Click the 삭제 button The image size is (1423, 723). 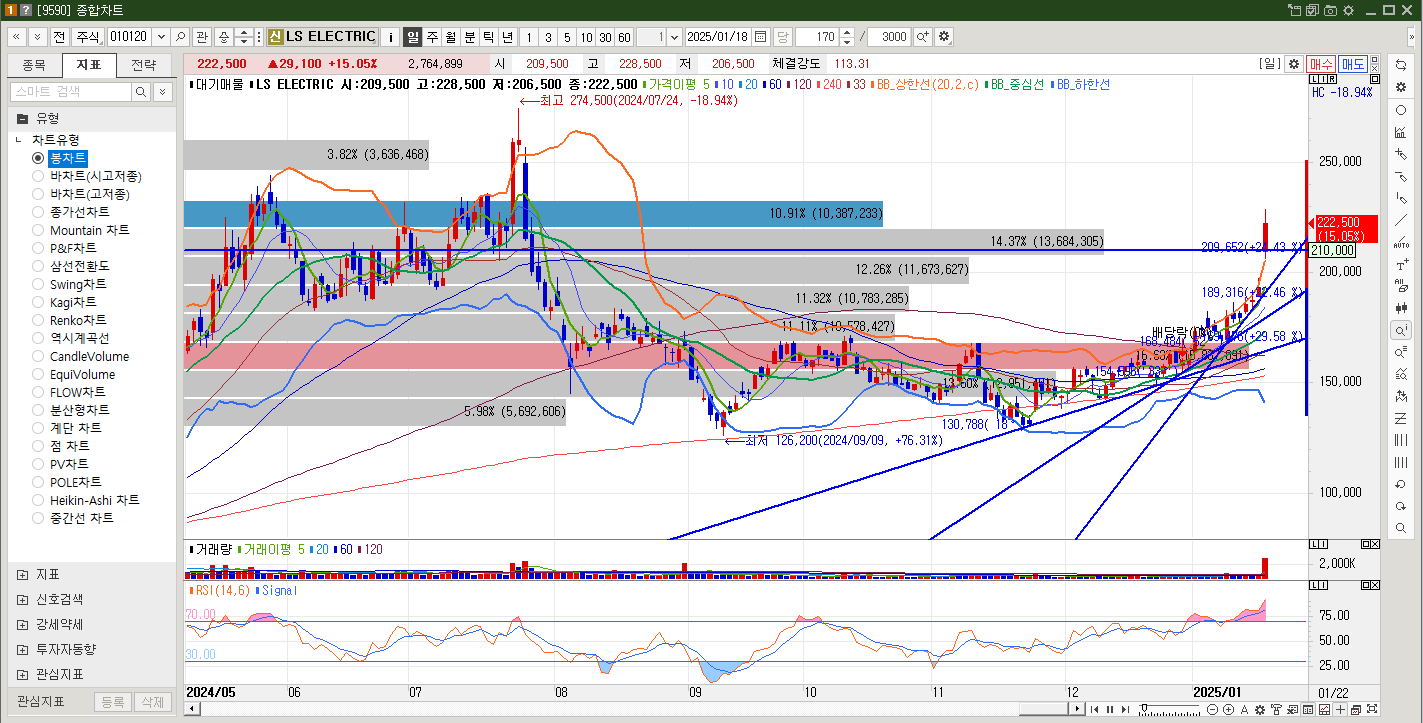[152, 702]
